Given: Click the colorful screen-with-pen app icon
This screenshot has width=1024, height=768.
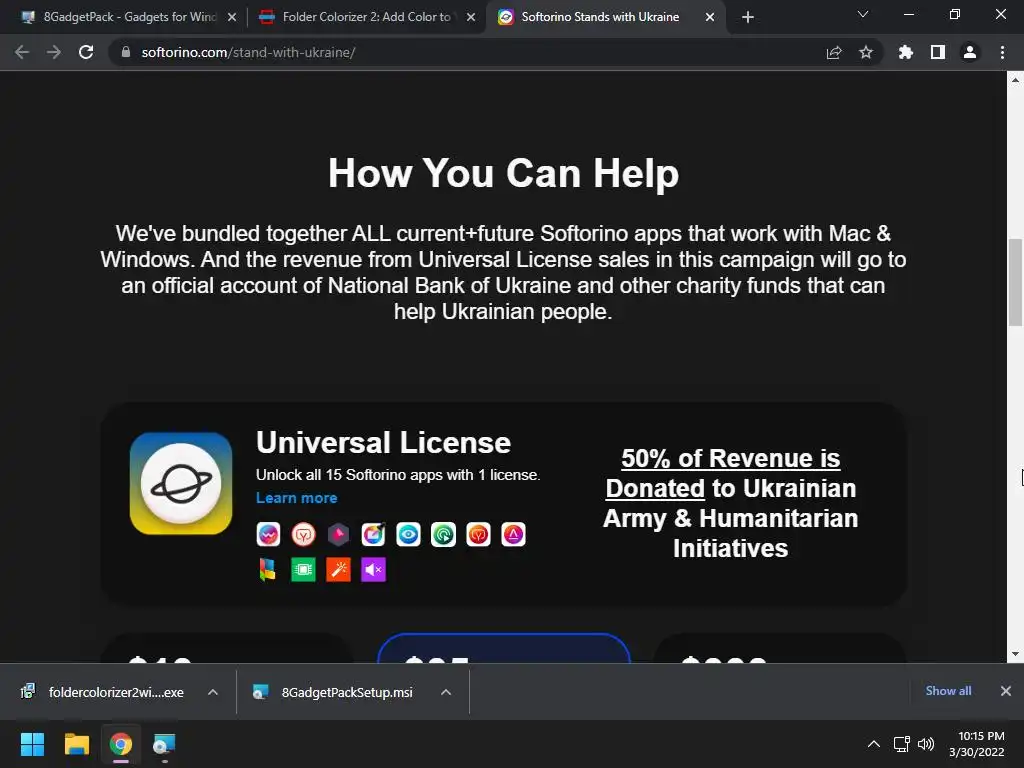Looking at the screenshot, I should (x=374, y=534).
